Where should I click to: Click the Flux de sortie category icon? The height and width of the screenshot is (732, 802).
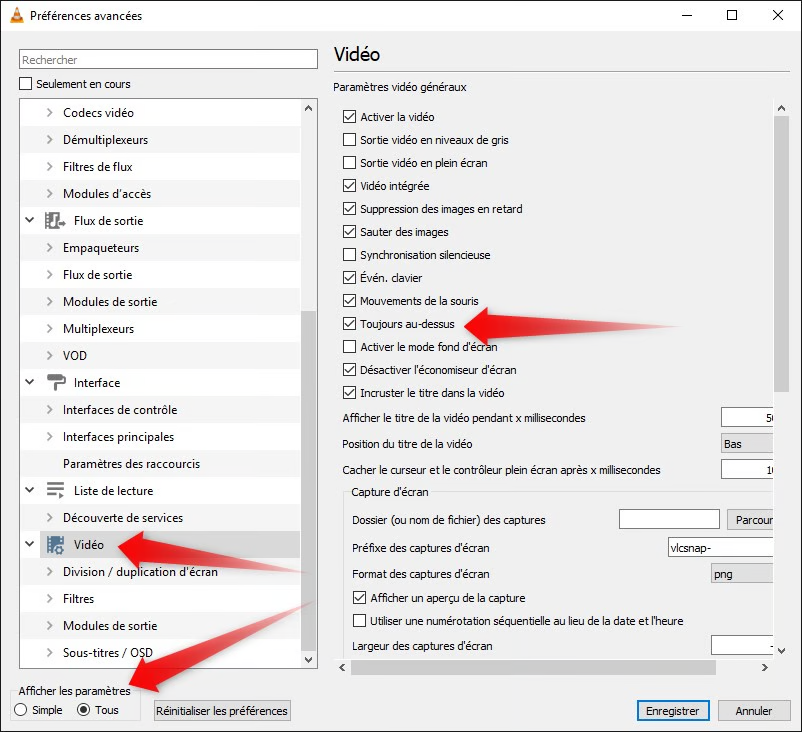click(56, 221)
